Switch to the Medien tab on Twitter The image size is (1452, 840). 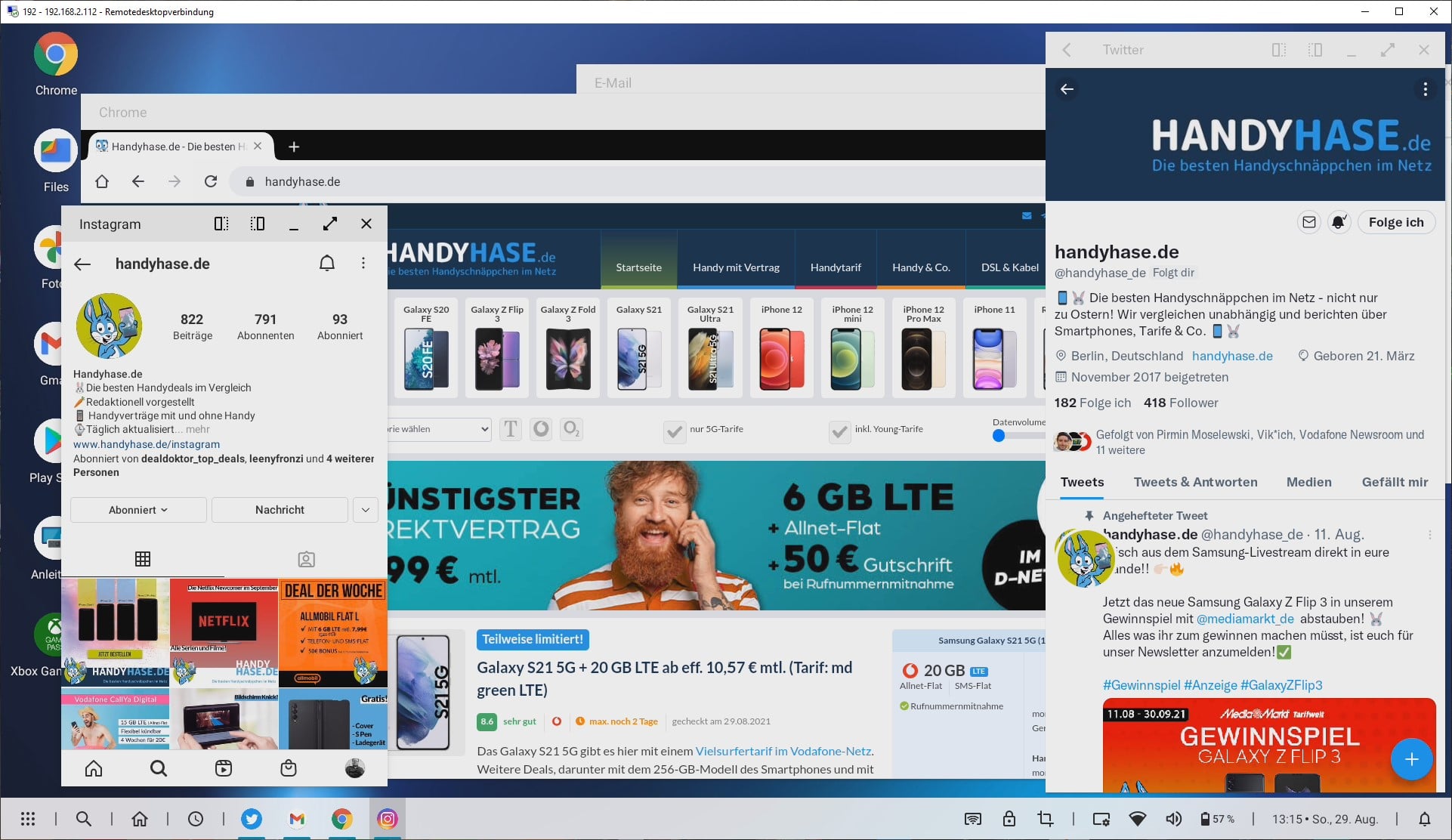pyautogui.click(x=1309, y=482)
